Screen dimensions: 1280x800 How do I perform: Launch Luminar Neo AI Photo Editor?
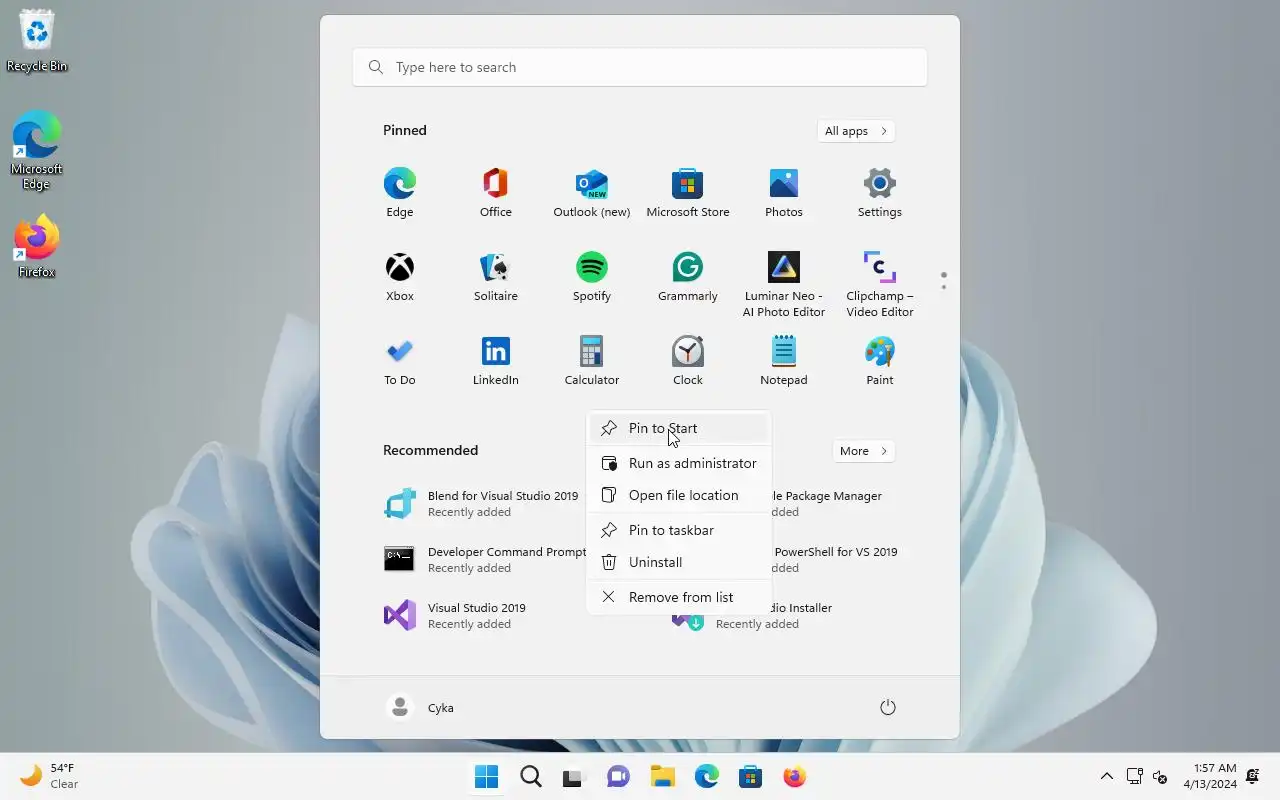pyautogui.click(x=784, y=284)
